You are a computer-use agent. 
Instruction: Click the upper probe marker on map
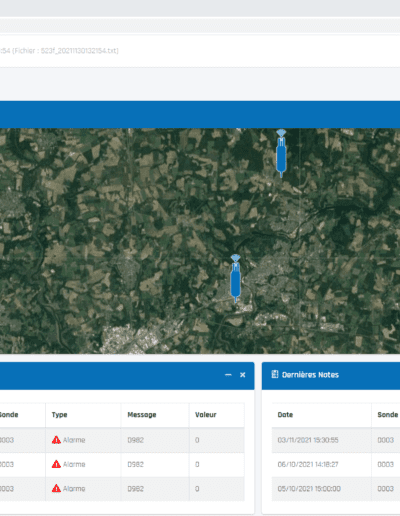tap(281, 153)
